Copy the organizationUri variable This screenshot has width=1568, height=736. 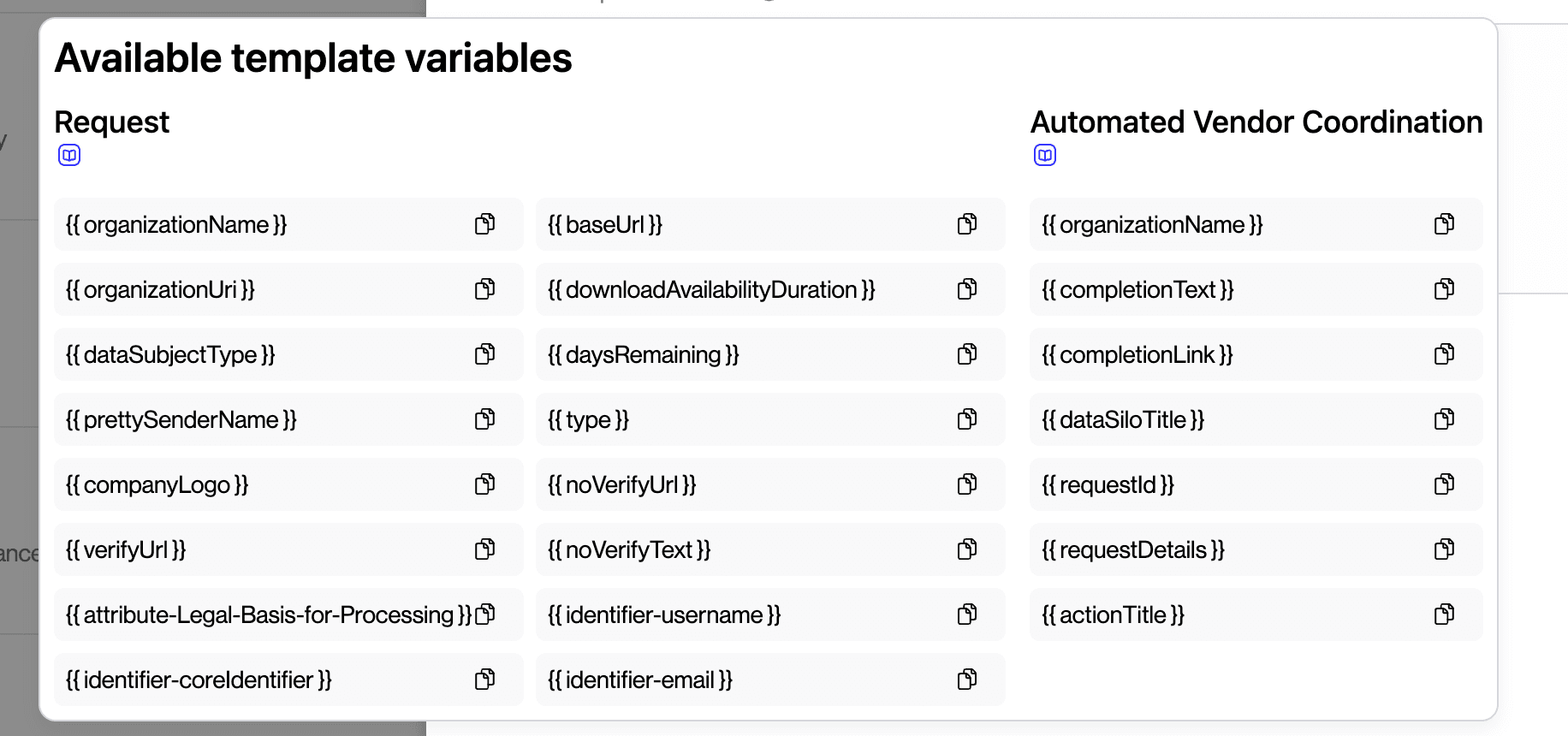[484, 289]
